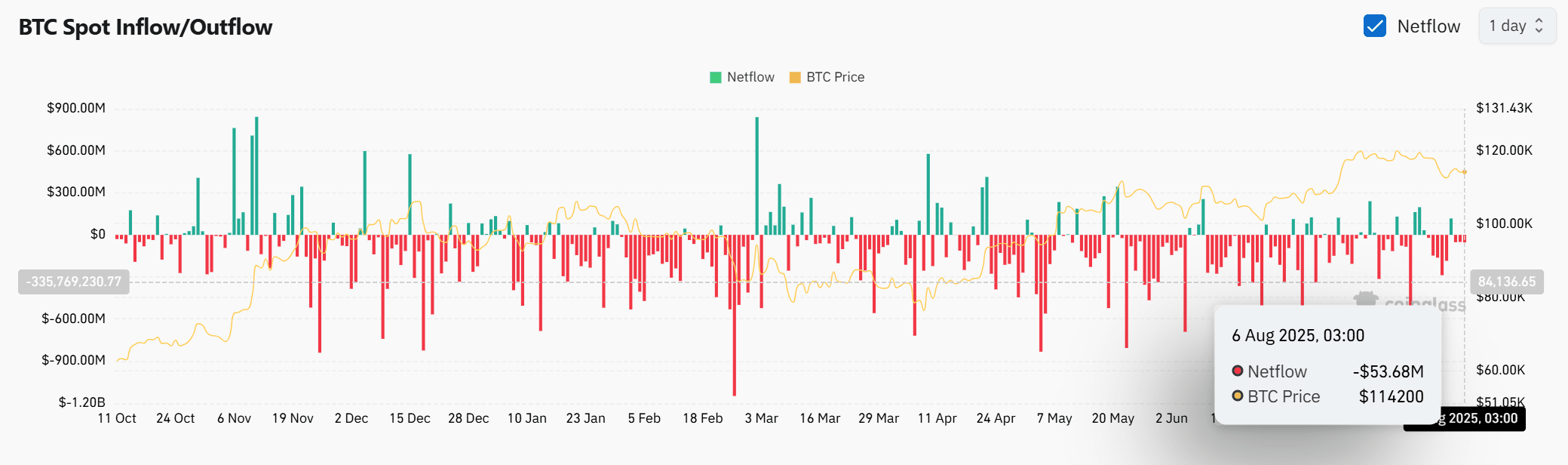This screenshot has width=1568, height=465.
Task: Click the $131.43K price axis label
Action: tap(1504, 108)
